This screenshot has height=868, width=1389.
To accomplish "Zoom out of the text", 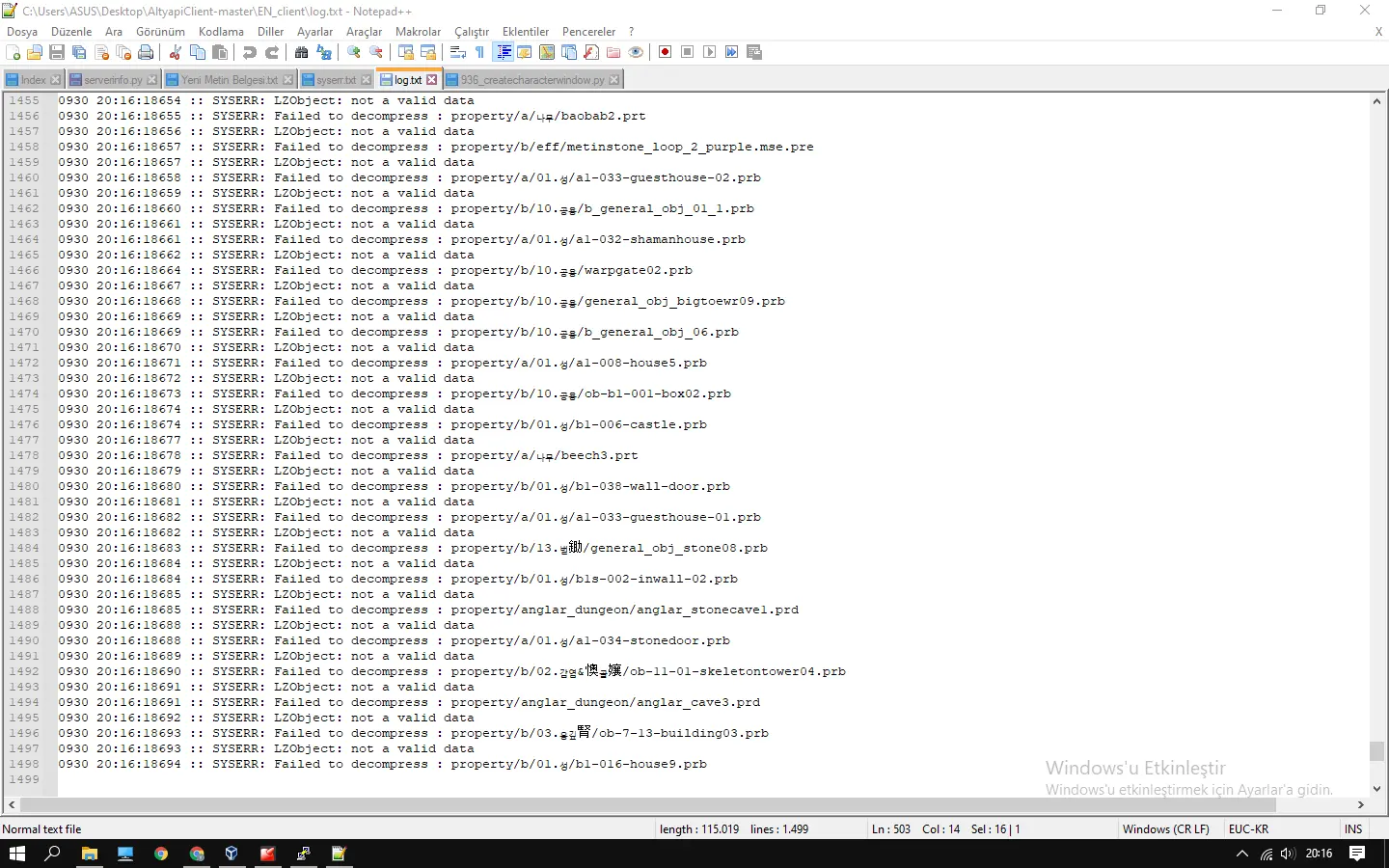I will pos(376,52).
